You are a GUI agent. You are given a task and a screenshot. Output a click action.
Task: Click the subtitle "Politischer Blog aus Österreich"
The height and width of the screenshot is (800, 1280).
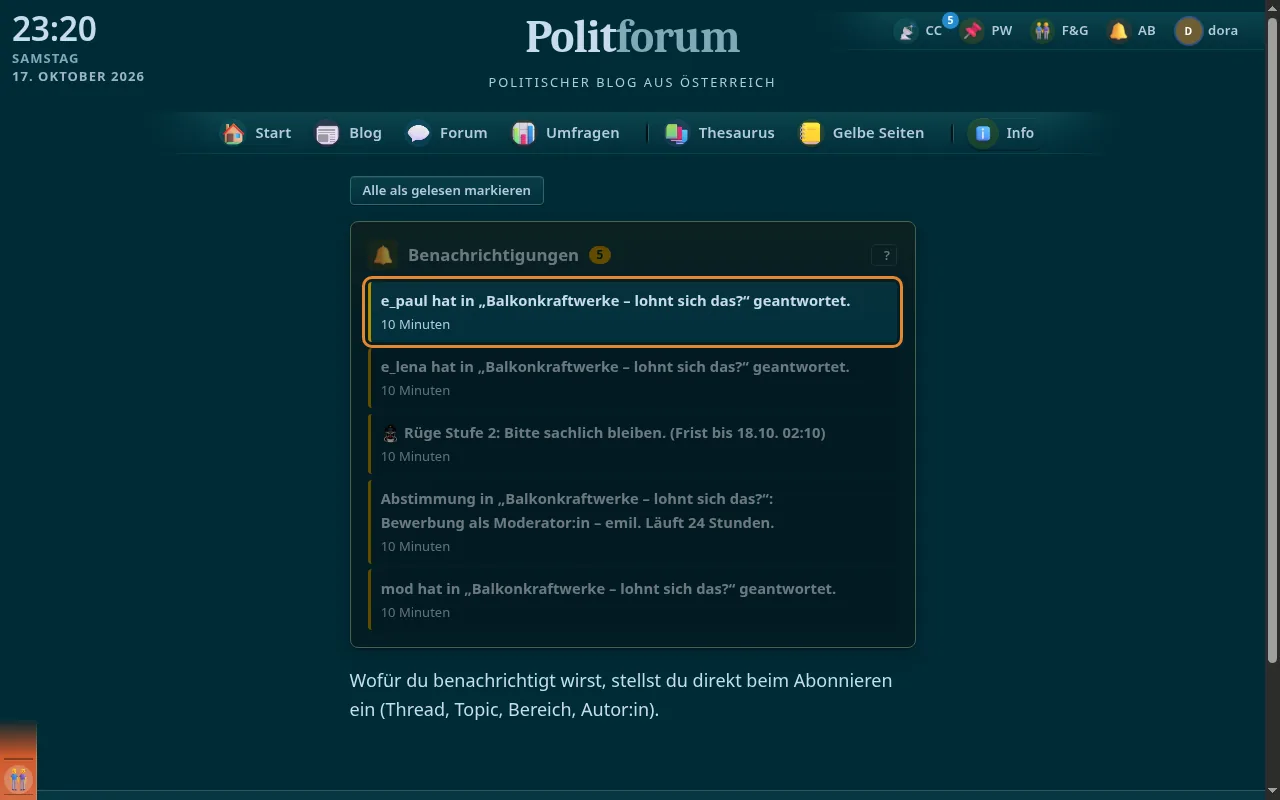(x=632, y=82)
